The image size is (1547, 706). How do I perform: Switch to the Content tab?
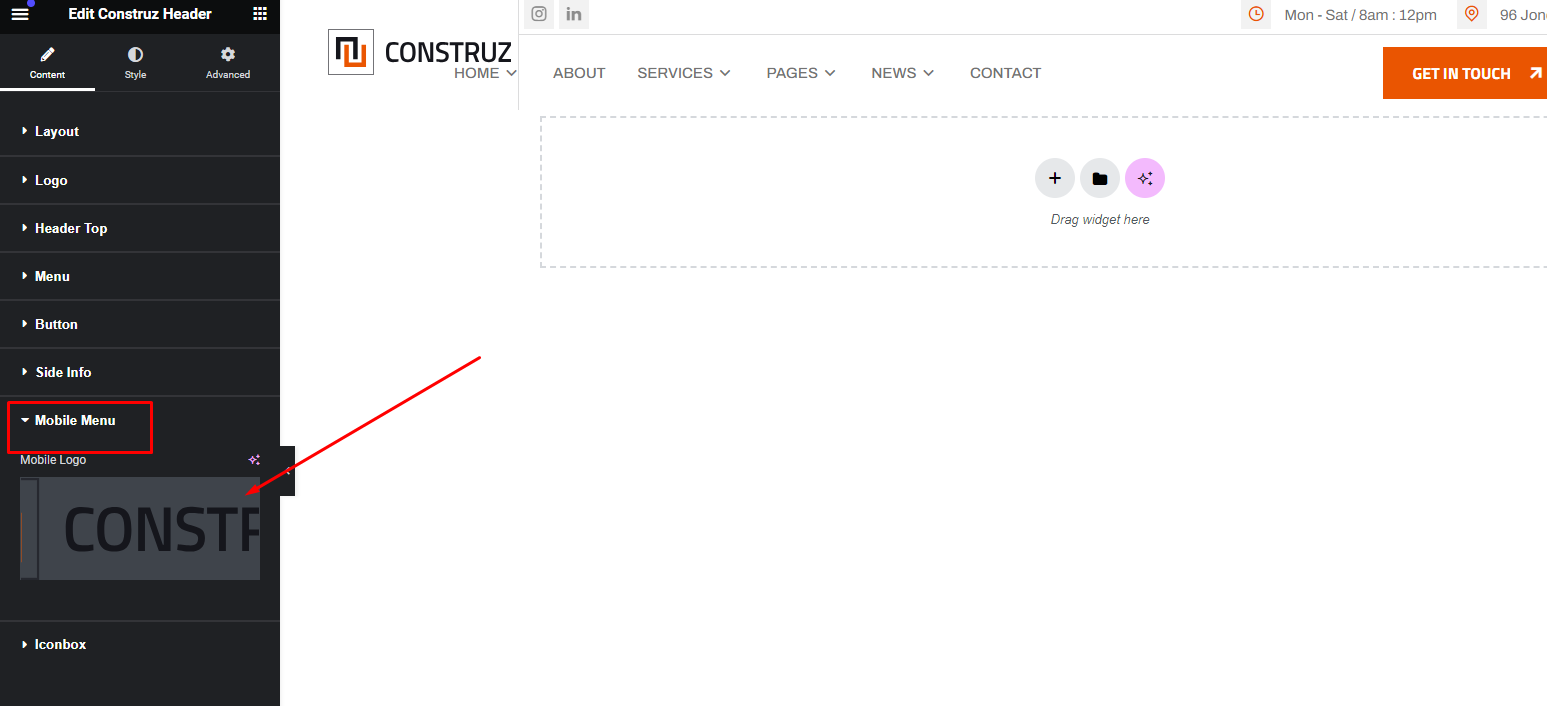tap(47, 62)
